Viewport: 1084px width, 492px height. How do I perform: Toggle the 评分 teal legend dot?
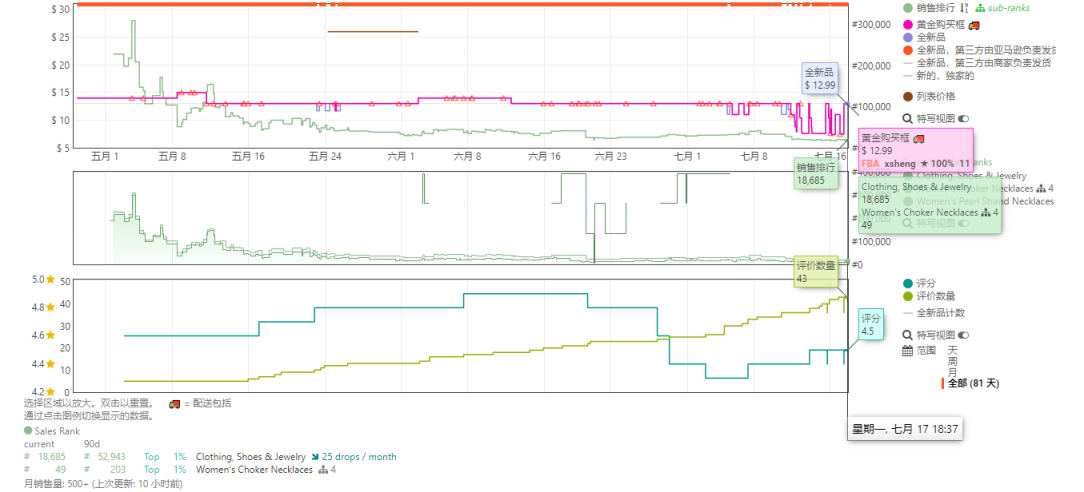(x=908, y=283)
